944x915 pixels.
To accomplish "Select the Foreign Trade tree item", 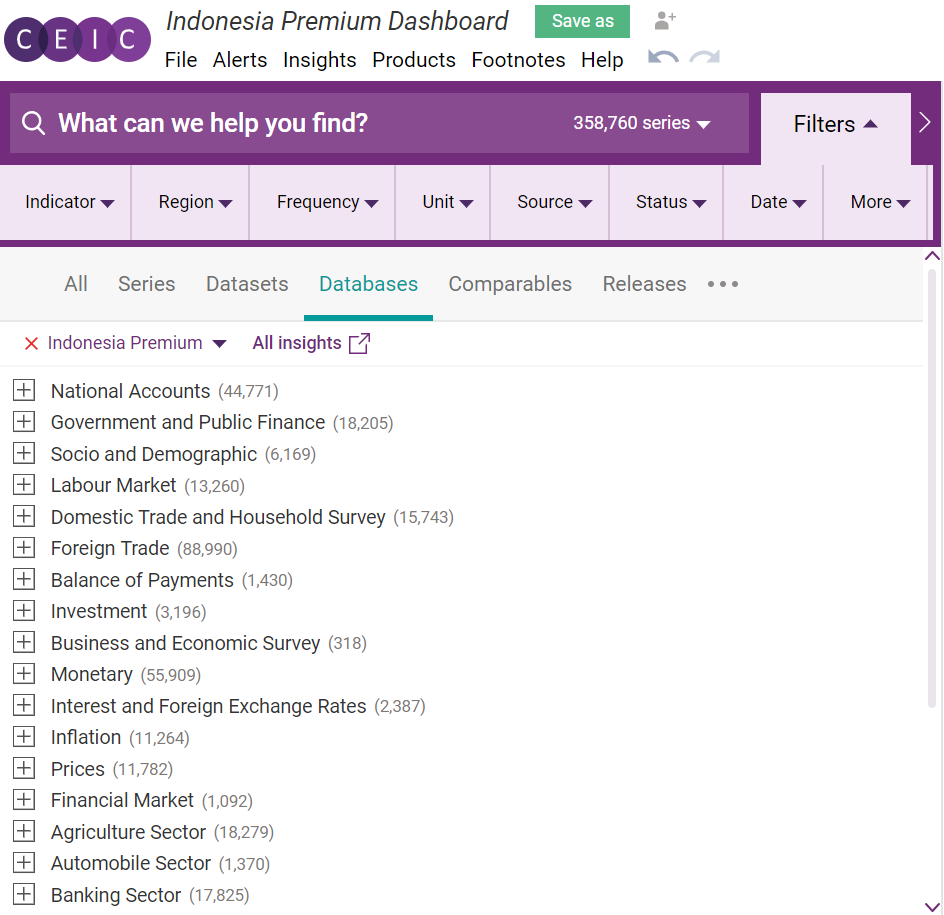I will point(110,548).
